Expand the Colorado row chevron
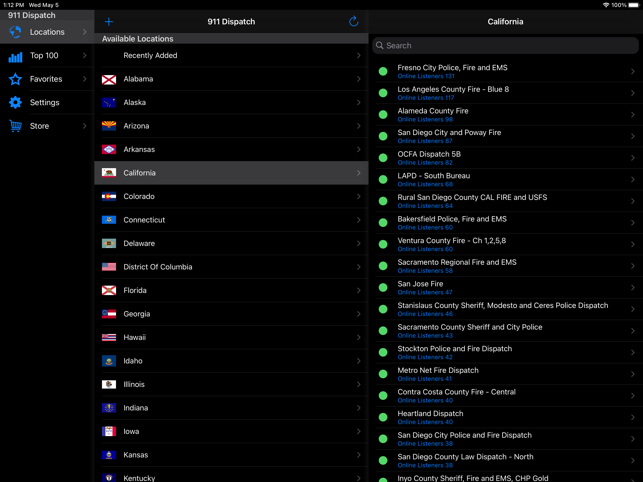The image size is (643, 482). (358, 196)
